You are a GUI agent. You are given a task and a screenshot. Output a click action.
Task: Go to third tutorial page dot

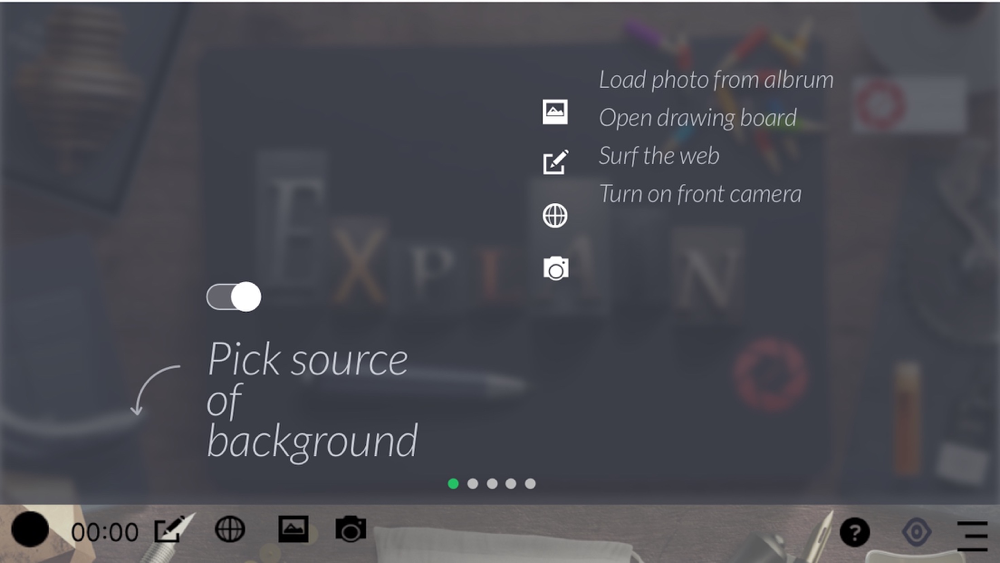492,484
